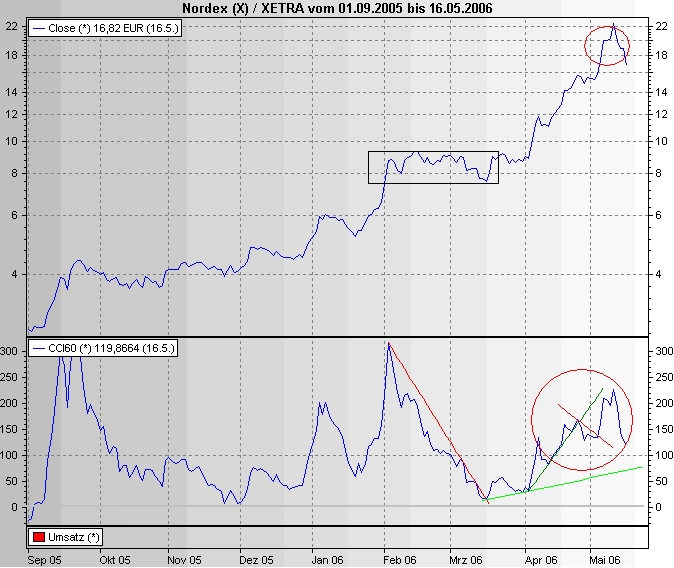This screenshot has height=568, width=674.
Task: Click the Umsatz (*) legend text
Action: tap(74, 537)
